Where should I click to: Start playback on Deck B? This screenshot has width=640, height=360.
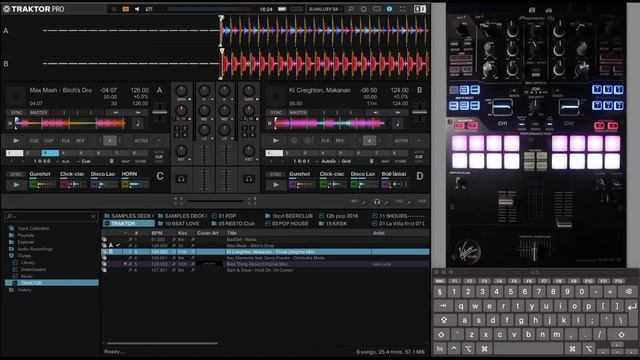click(276, 140)
